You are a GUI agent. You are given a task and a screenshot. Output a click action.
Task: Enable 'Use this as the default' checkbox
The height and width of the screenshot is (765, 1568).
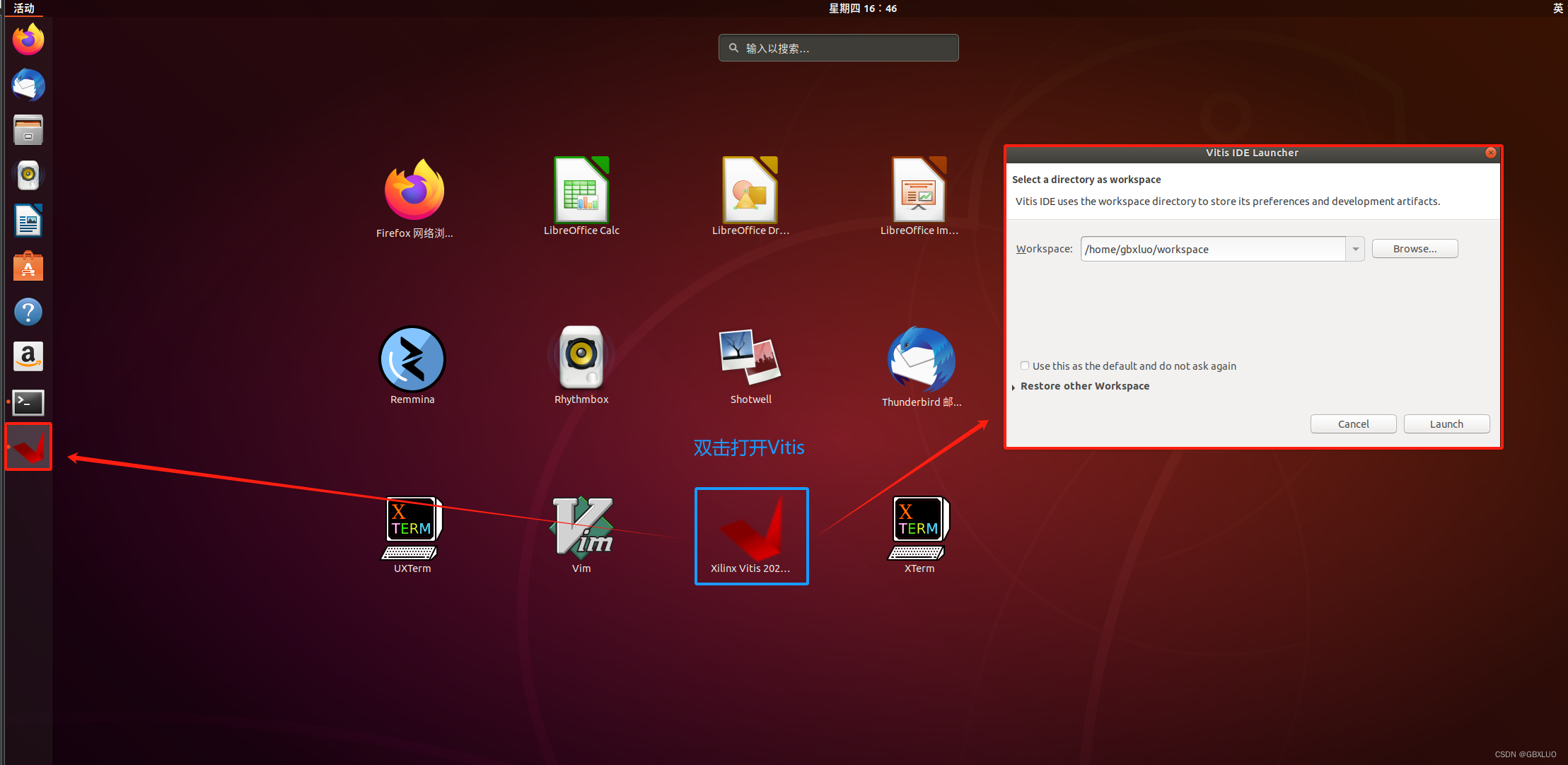click(1024, 366)
